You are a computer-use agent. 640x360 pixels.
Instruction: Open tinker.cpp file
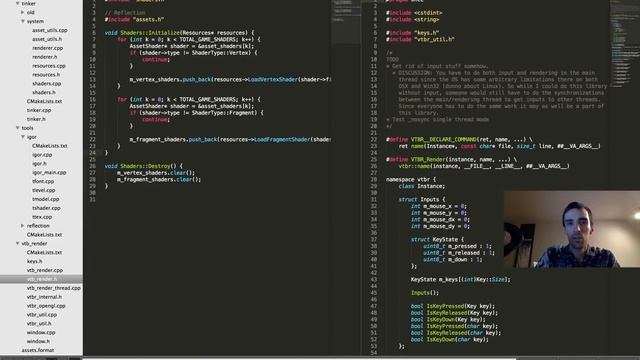(x=39, y=110)
